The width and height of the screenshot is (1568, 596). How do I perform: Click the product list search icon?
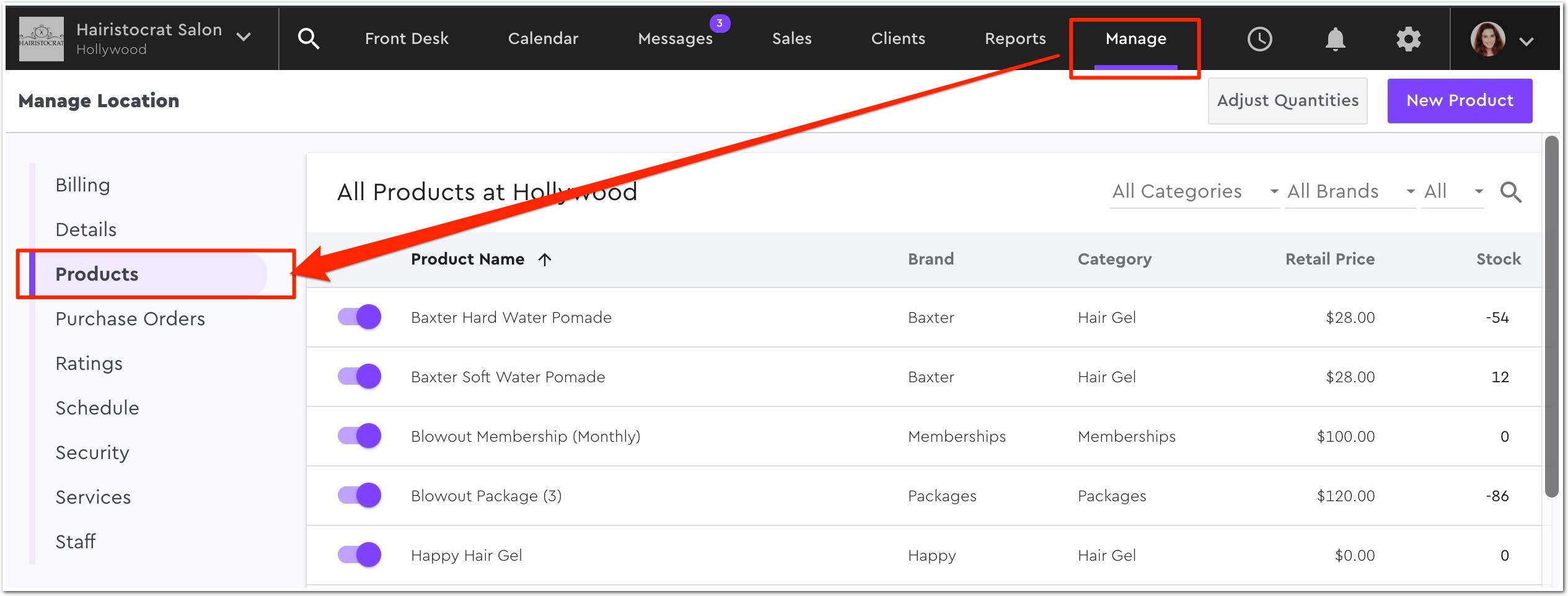click(x=1510, y=192)
